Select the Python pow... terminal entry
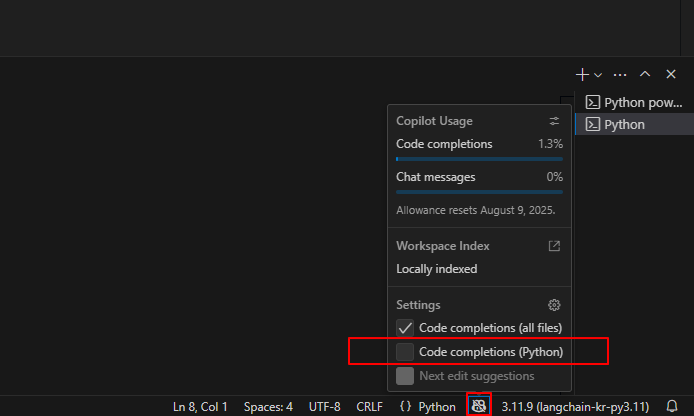The height and width of the screenshot is (416, 694). [634, 102]
